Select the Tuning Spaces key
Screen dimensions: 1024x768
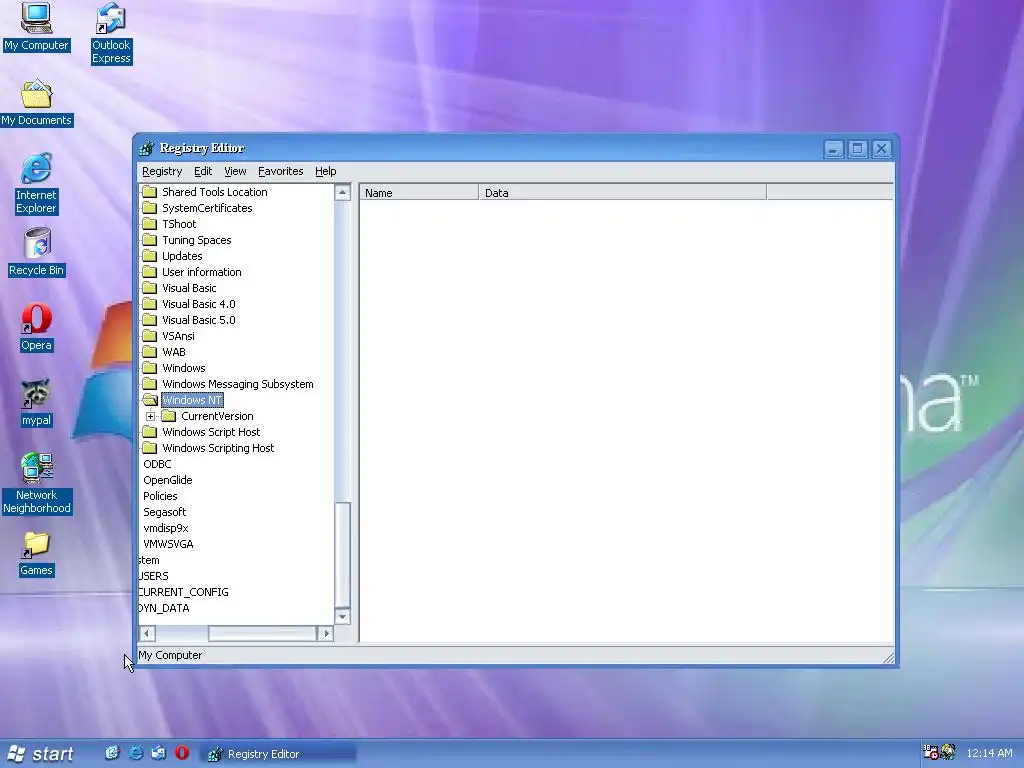pos(197,240)
